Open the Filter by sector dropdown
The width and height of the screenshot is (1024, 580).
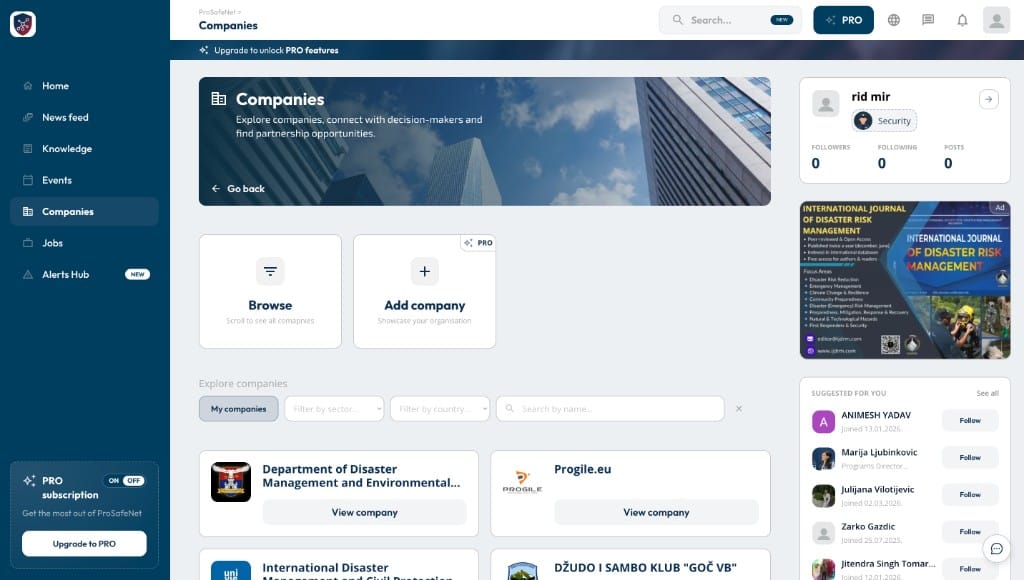(334, 409)
